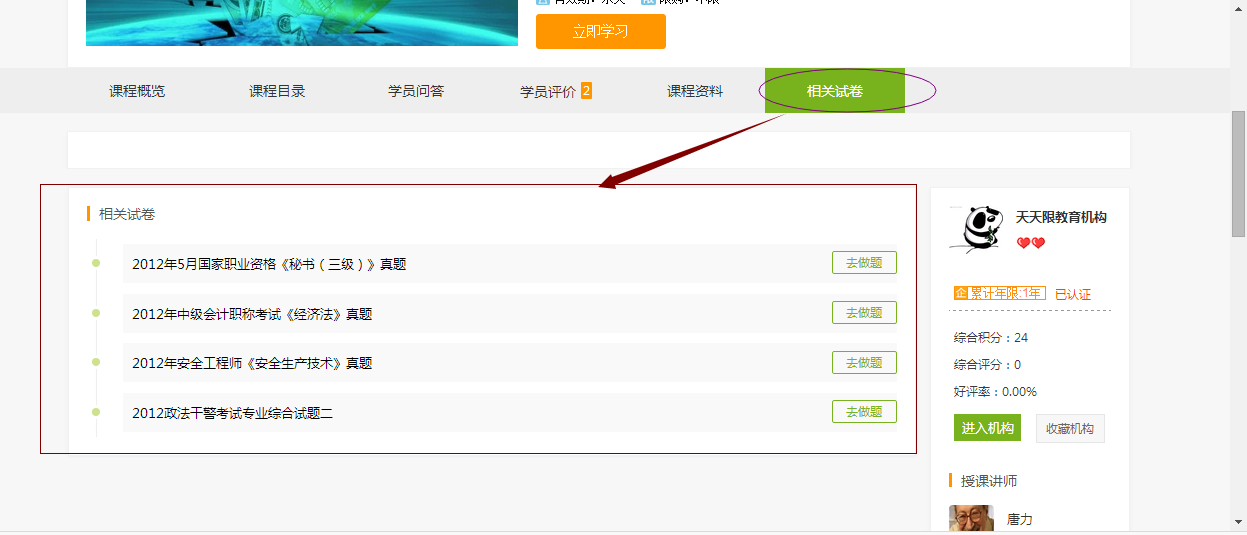The image size is (1247, 535).
Task: Click the red hearts rating icon
Action: [1030, 243]
